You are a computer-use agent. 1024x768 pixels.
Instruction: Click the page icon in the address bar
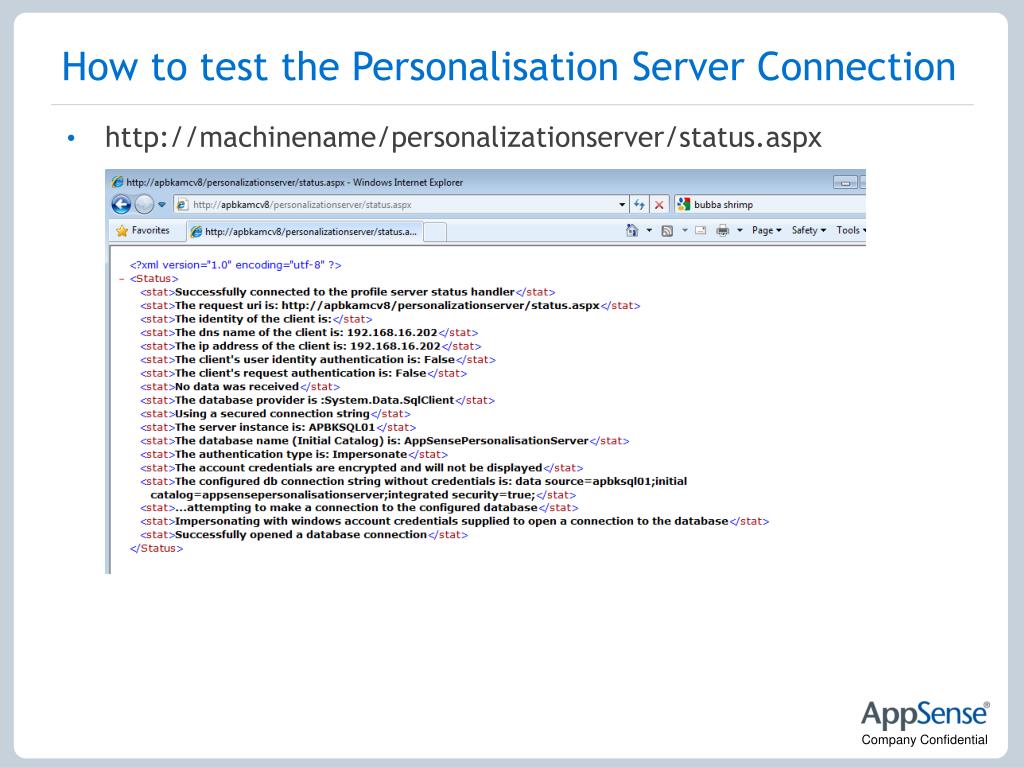coord(182,204)
